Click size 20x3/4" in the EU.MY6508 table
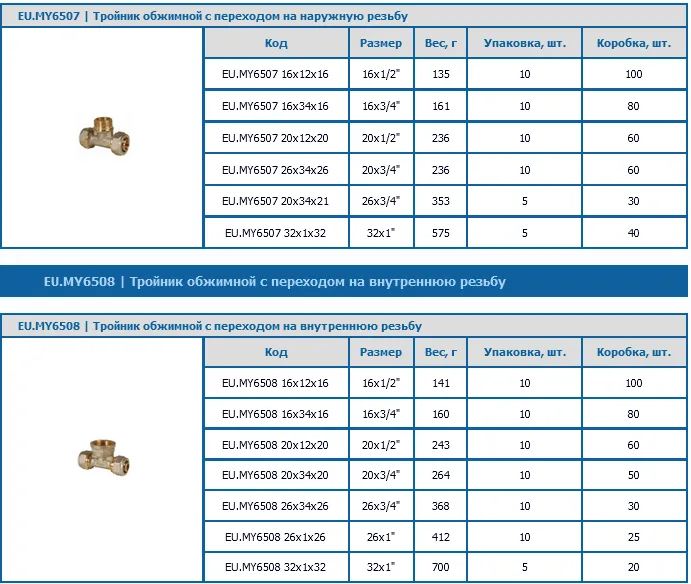Screen dimensions: 691x584 point(381,475)
